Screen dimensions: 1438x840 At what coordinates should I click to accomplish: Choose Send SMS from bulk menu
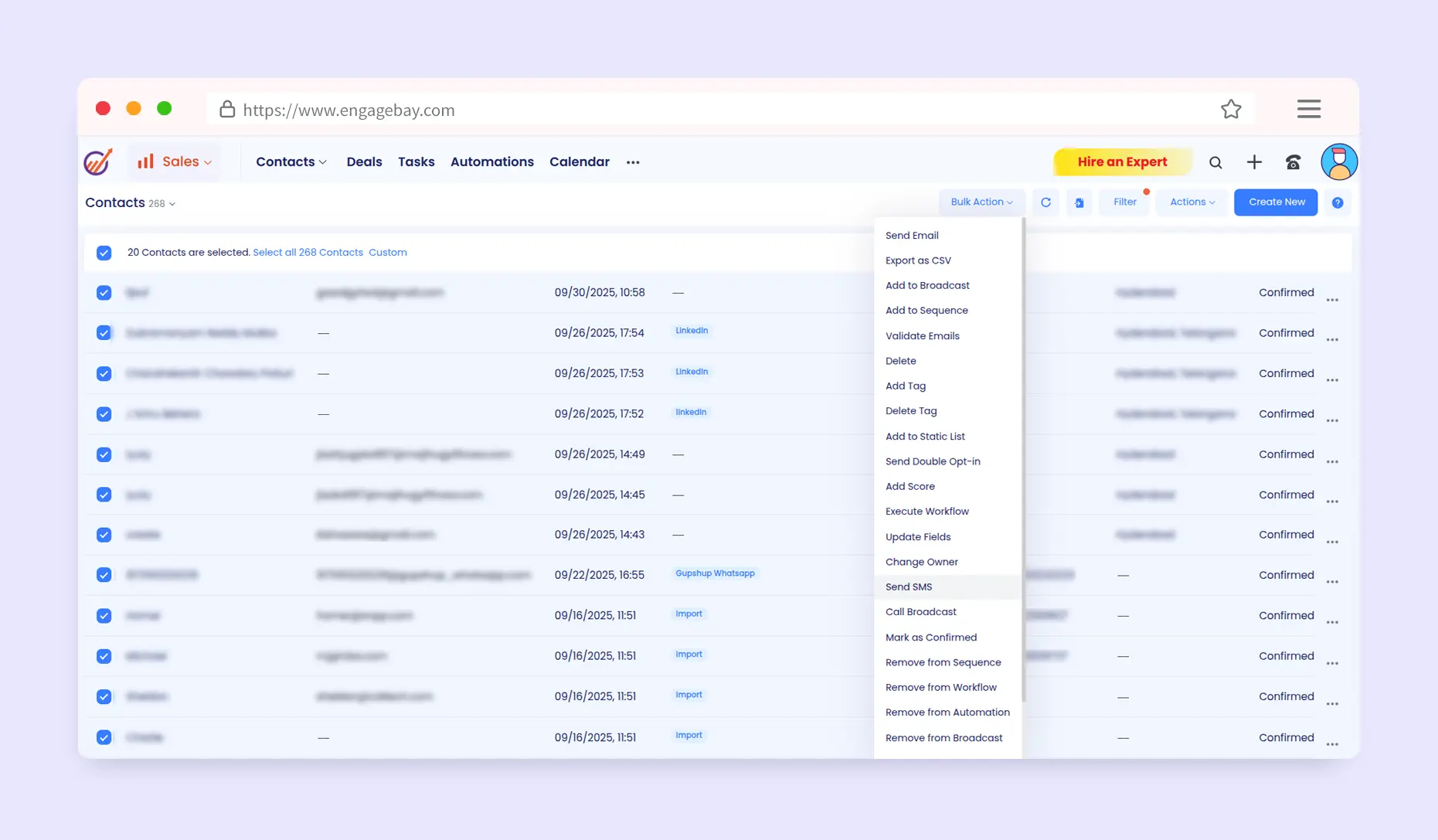909,587
